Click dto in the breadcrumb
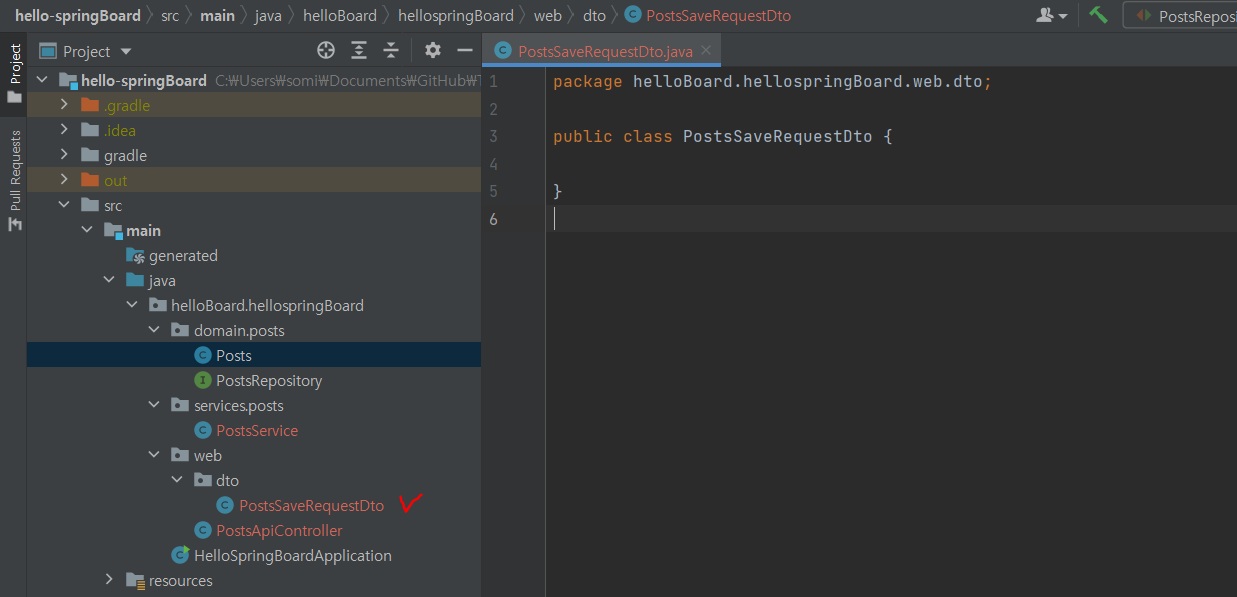1237x597 pixels. 594,16
